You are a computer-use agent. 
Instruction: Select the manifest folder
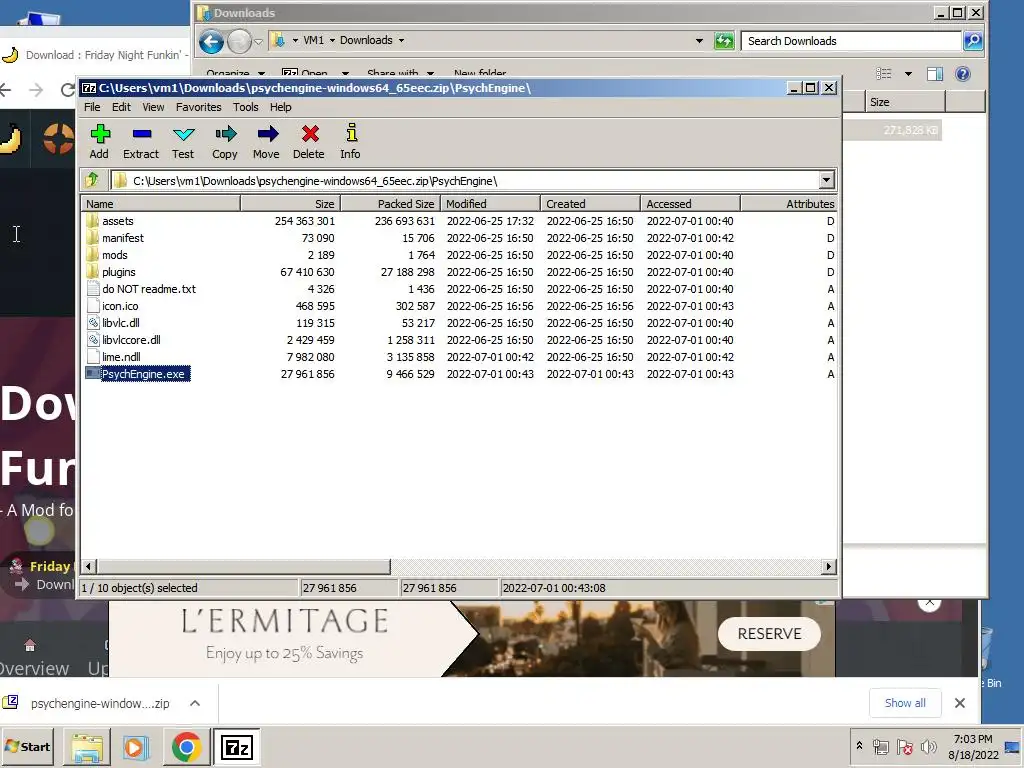tap(123, 238)
